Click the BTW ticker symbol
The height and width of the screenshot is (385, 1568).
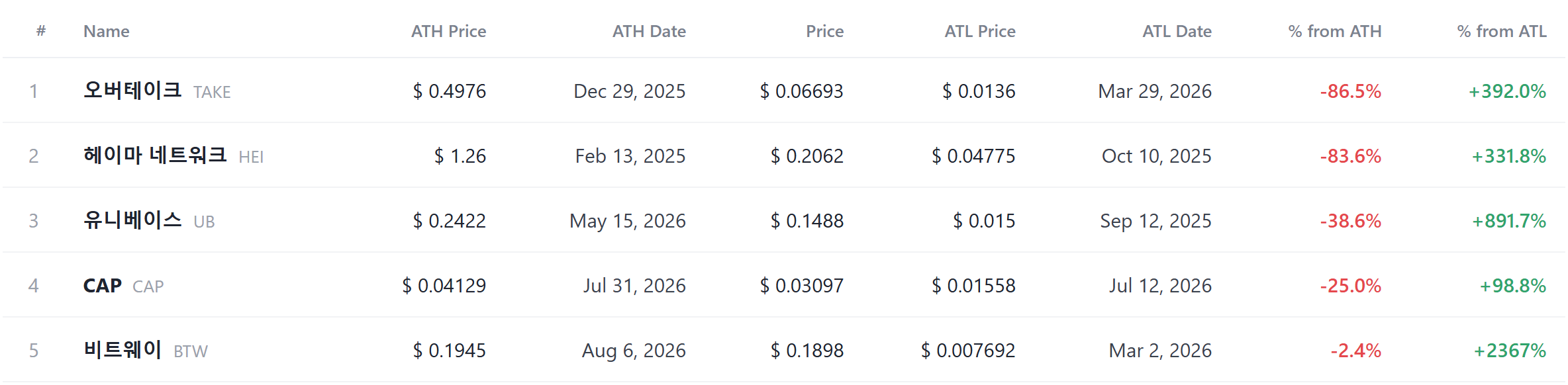[x=191, y=351]
